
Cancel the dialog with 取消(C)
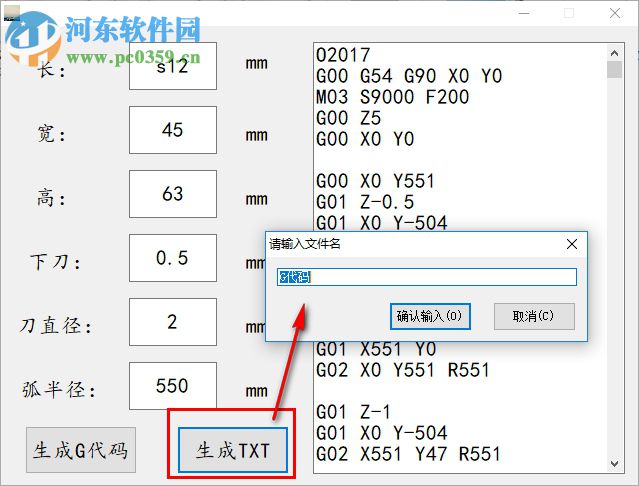[x=534, y=316]
